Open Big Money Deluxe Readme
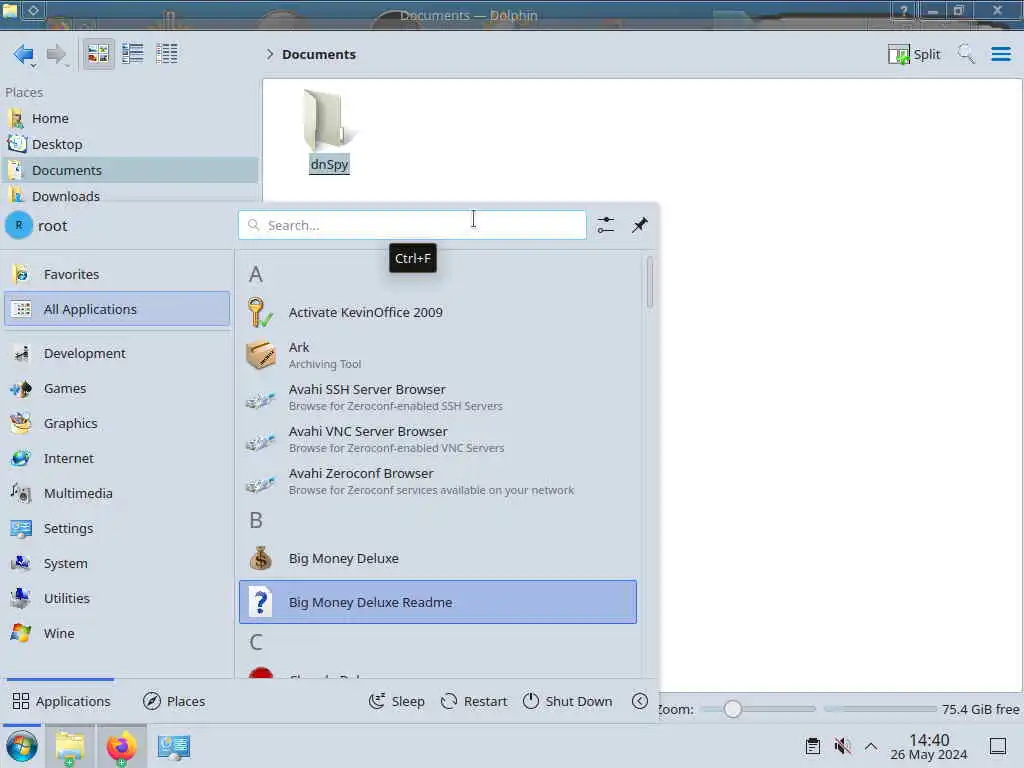1024x768 pixels. [x=438, y=602]
